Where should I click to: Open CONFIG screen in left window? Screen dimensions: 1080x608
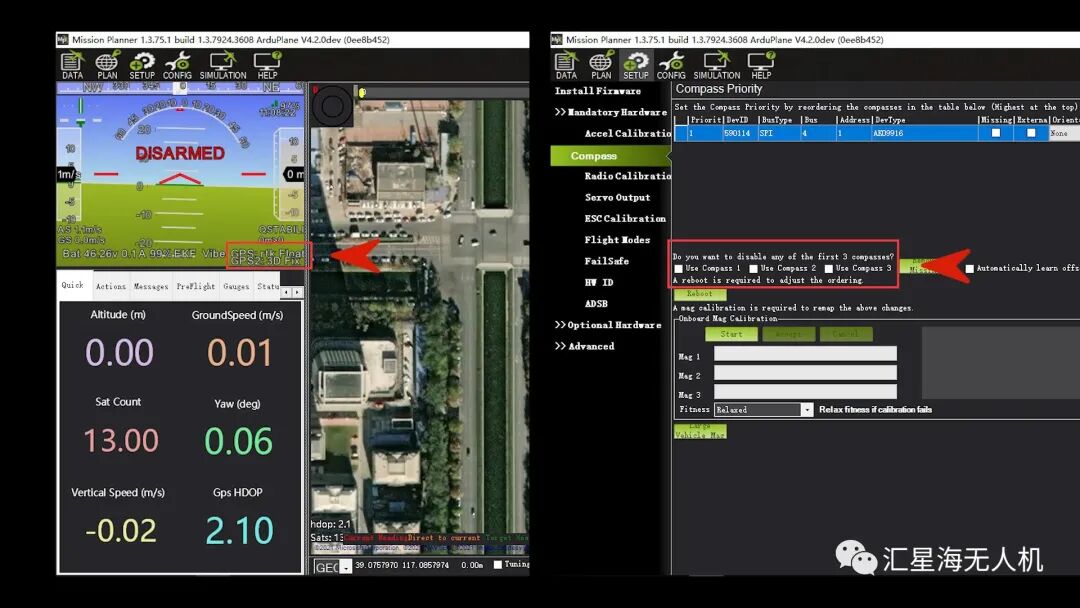click(177, 65)
